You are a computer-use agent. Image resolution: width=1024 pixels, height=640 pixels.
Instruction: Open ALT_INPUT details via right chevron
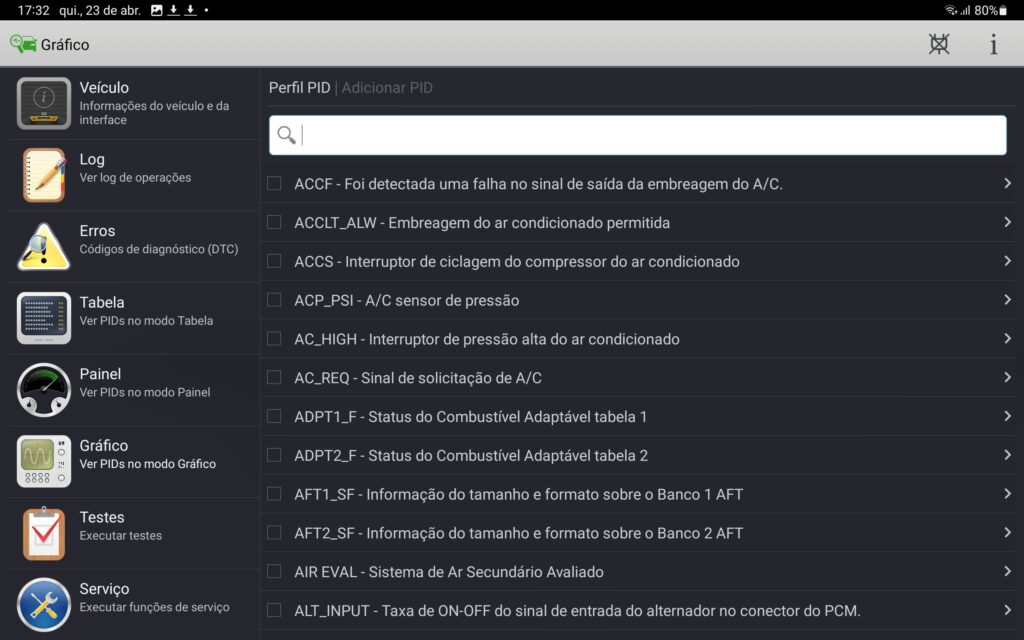(1007, 610)
